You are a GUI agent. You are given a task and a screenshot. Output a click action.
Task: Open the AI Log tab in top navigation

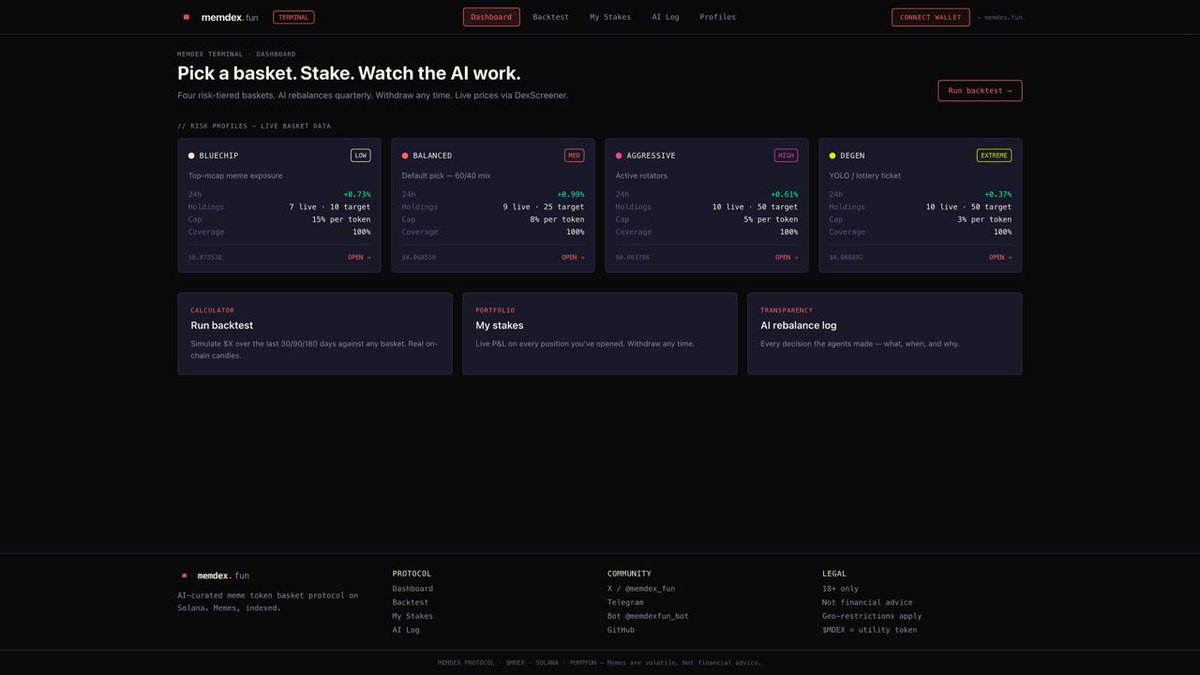(665, 17)
